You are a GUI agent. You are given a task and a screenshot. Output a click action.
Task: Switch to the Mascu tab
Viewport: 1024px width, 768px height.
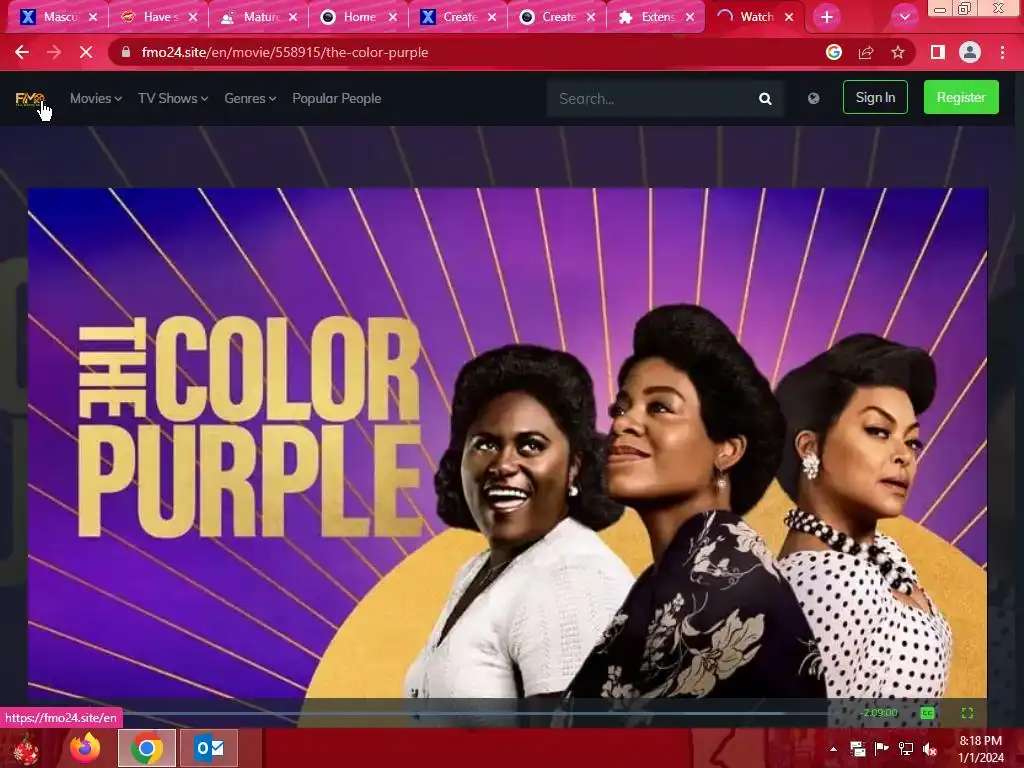click(x=59, y=17)
